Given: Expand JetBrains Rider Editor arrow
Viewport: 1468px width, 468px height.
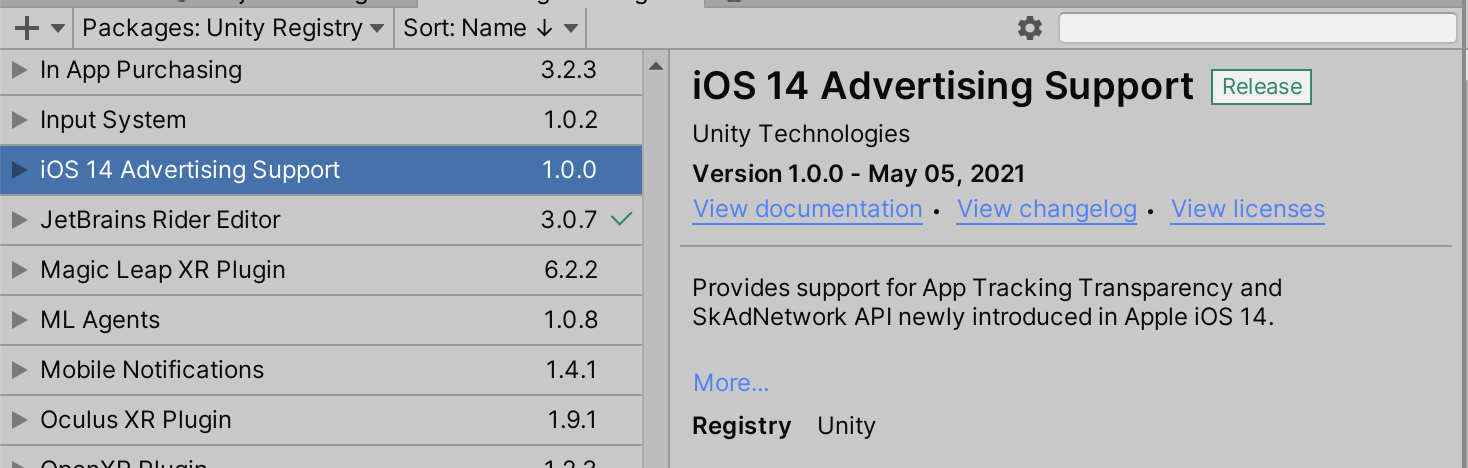Looking at the screenshot, I should (18, 220).
